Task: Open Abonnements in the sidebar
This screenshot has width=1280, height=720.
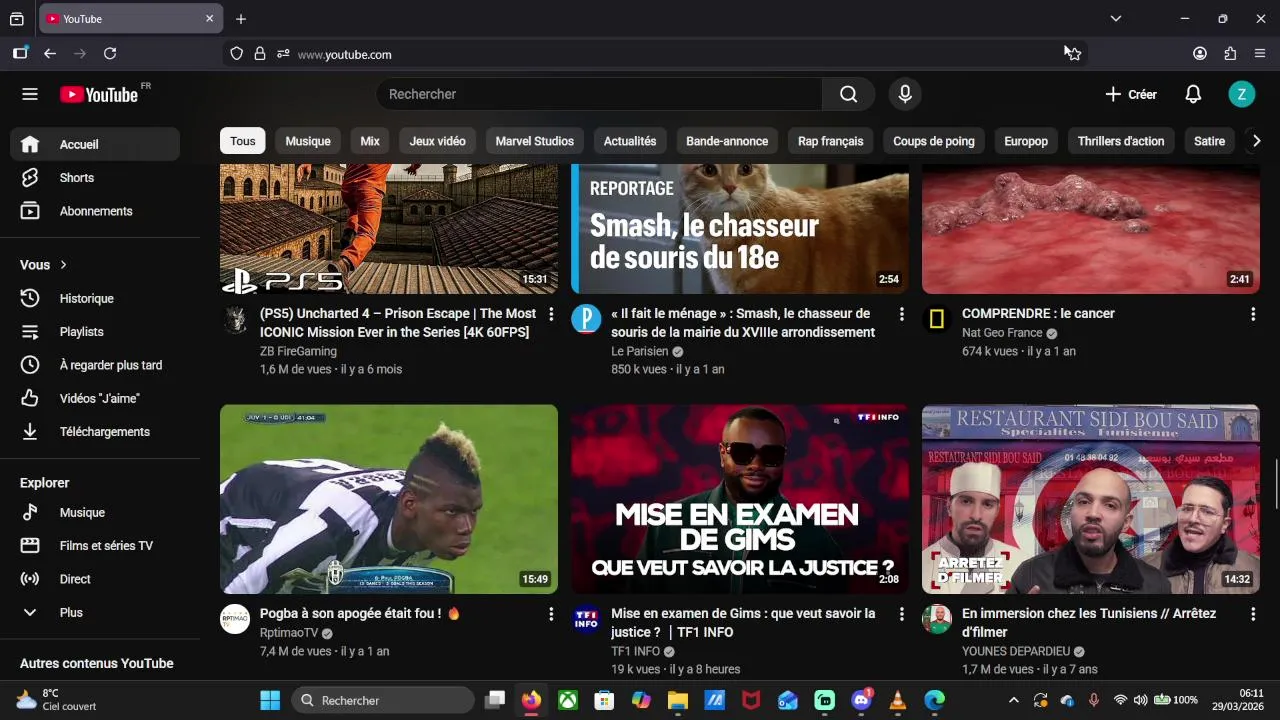Action: (95, 211)
